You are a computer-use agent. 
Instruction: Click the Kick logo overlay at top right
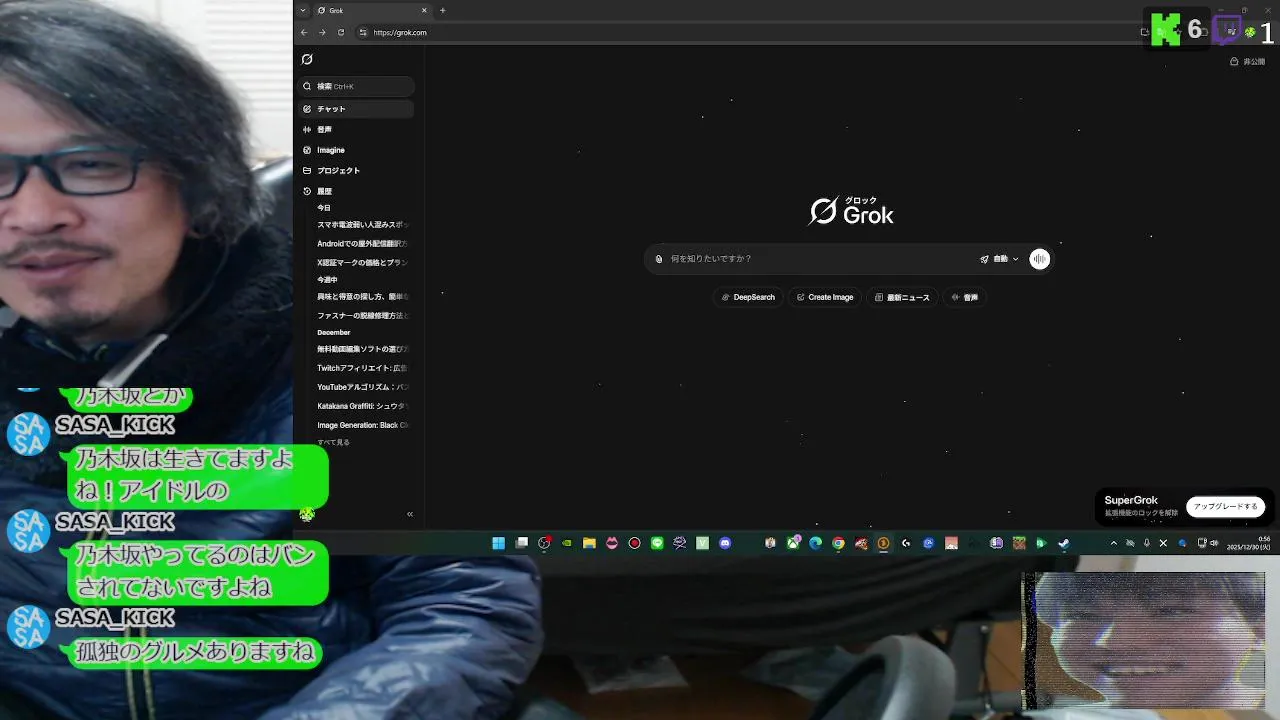tap(1166, 29)
